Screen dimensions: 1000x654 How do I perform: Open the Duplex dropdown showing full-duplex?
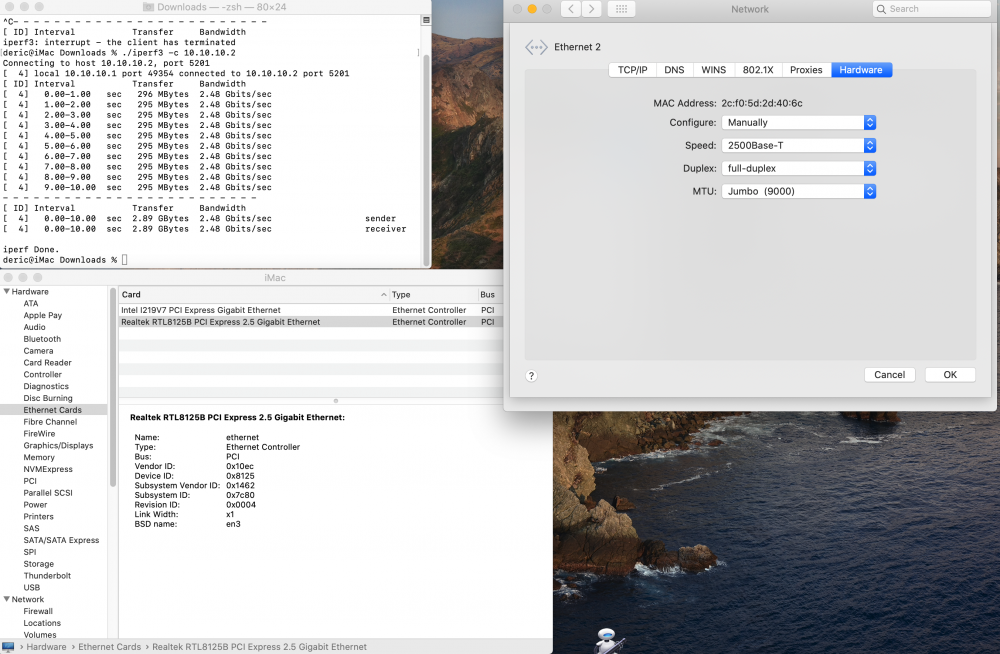pos(798,168)
